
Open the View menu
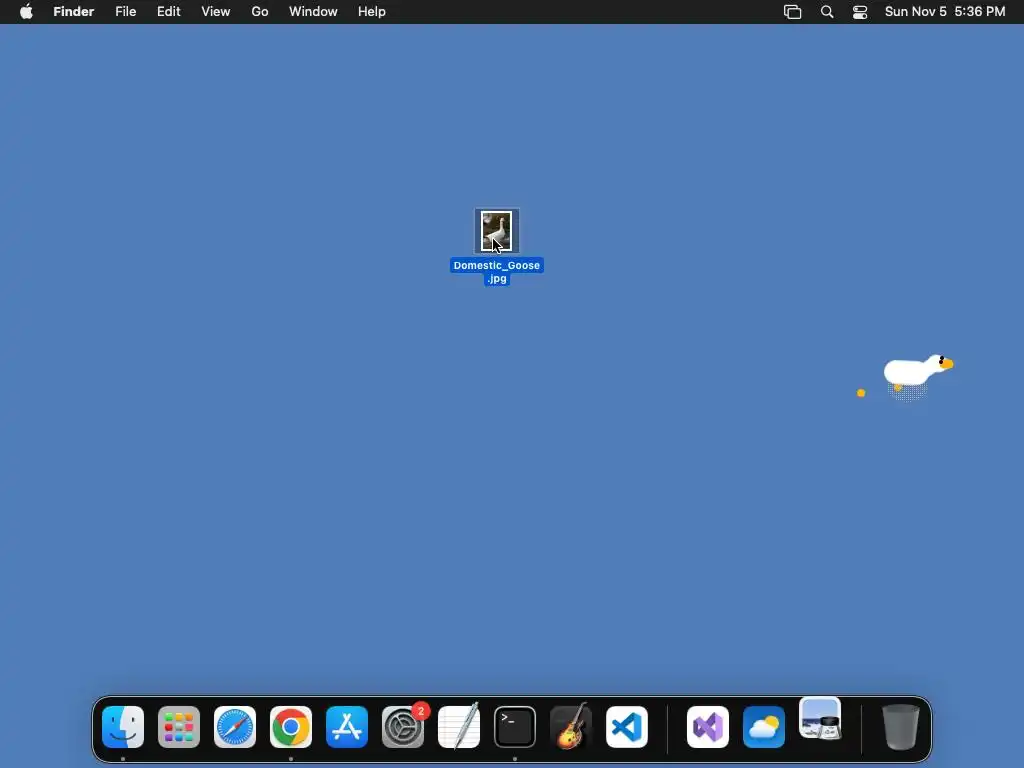pos(216,12)
